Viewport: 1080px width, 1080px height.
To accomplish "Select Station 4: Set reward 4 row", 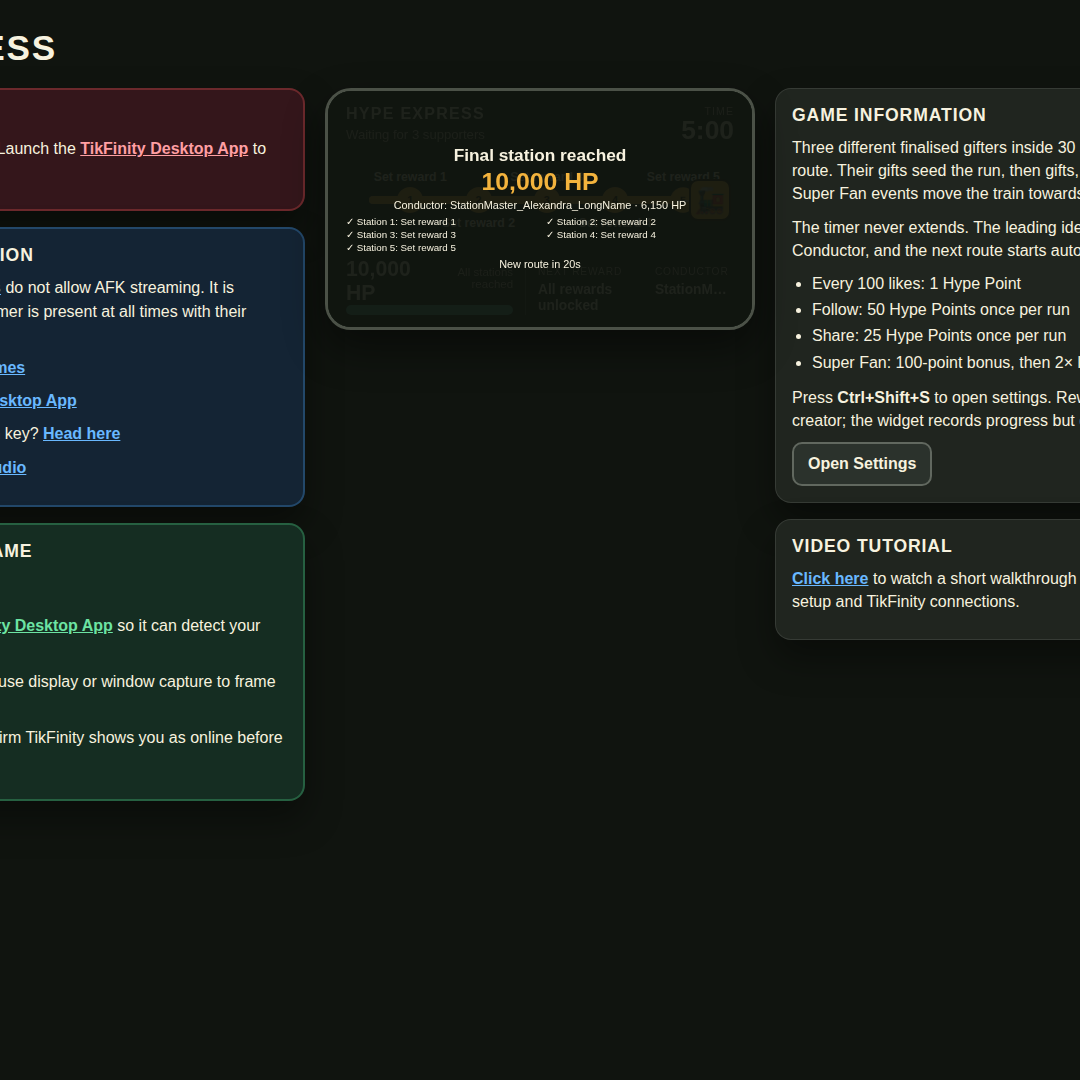I will pos(601,235).
